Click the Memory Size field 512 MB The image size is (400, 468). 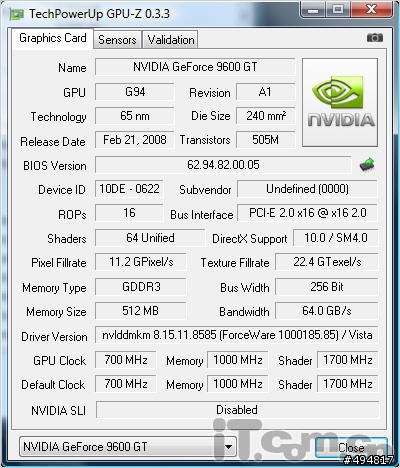[x=141, y=311]
